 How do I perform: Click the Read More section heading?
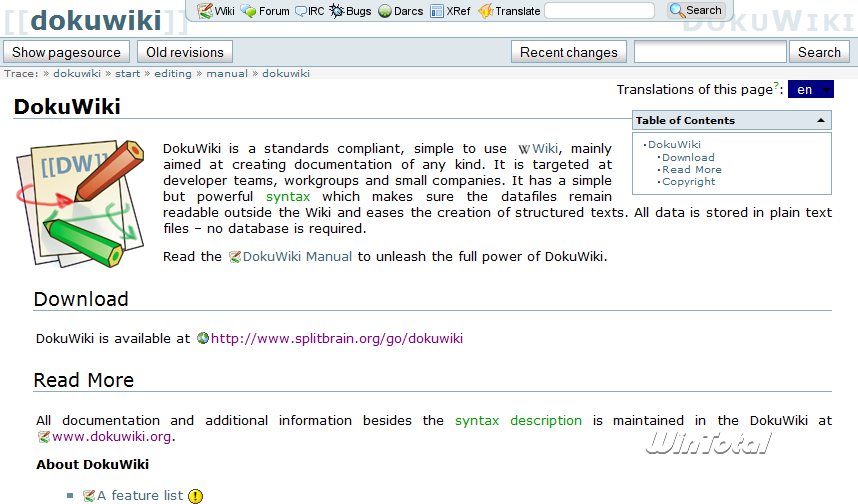(x=84, y=380)
